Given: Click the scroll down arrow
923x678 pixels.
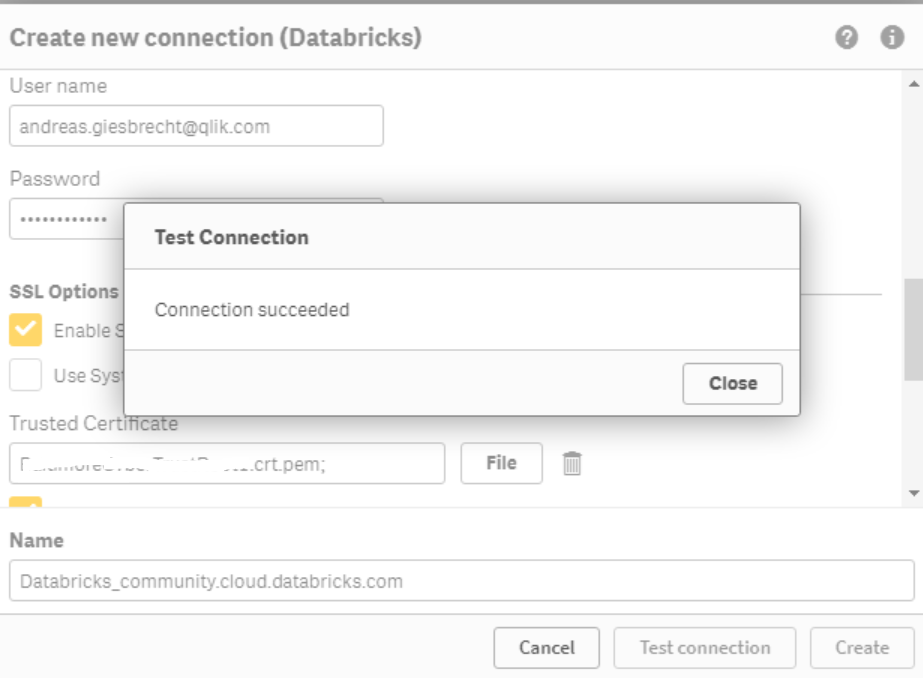Looking at the screenshot, I should (x=913, y=493).
